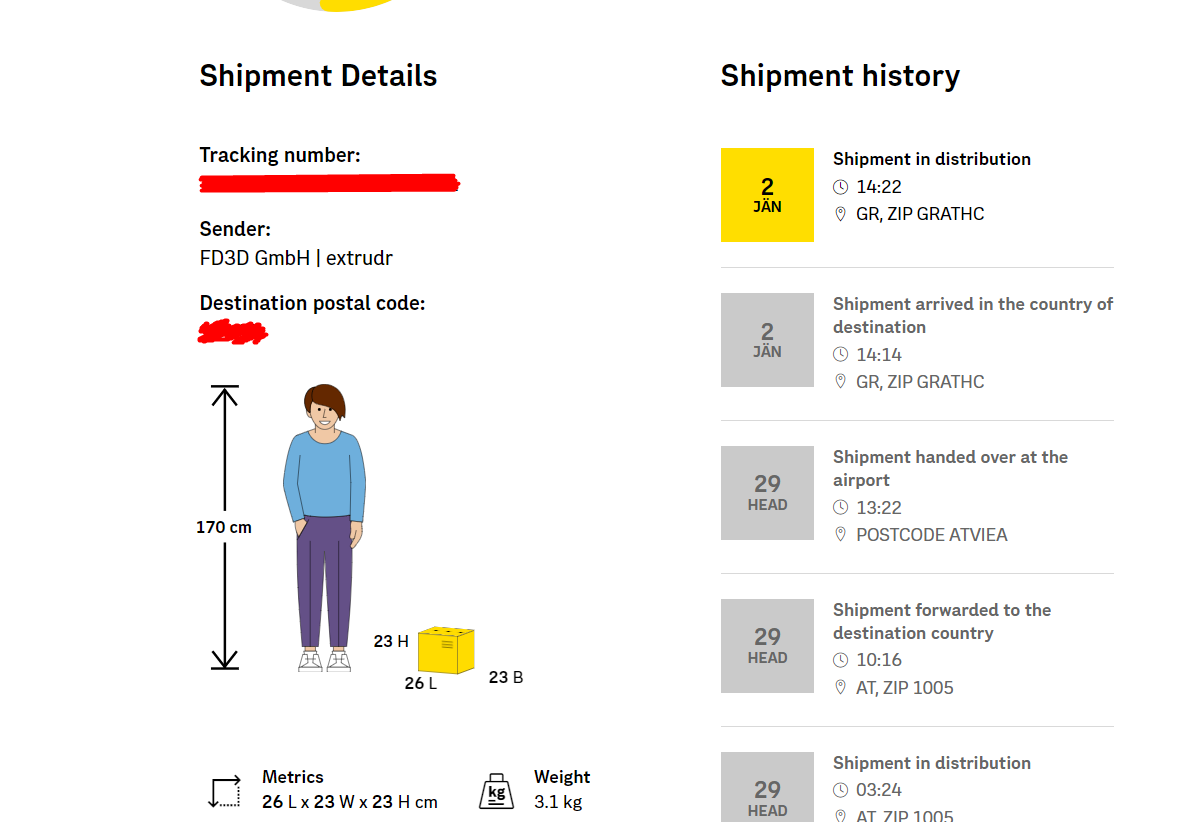This screenshot has width=1200, height=822.
Task: Click the Shipment Details heading
Action: [x=318, y=76]
